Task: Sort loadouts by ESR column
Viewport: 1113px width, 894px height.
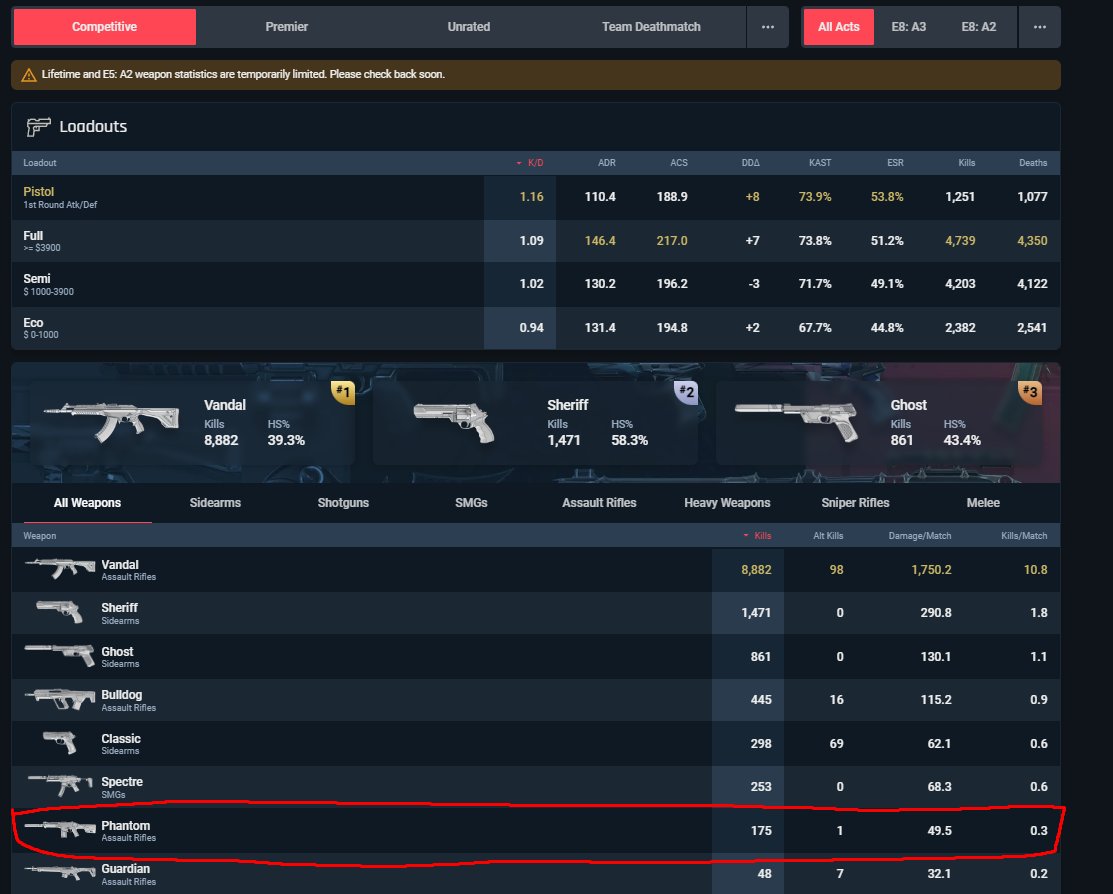Action: [x=895, y=163]
